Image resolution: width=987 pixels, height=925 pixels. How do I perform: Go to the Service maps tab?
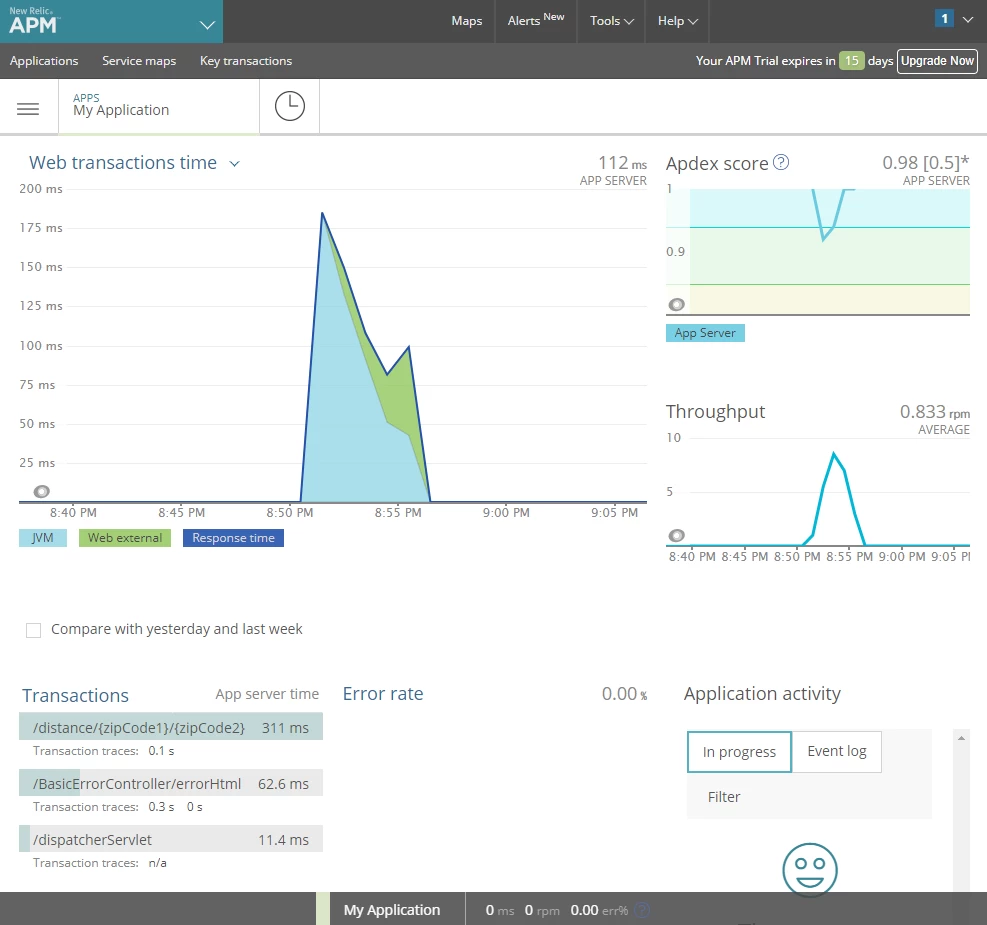coord(139,61)
